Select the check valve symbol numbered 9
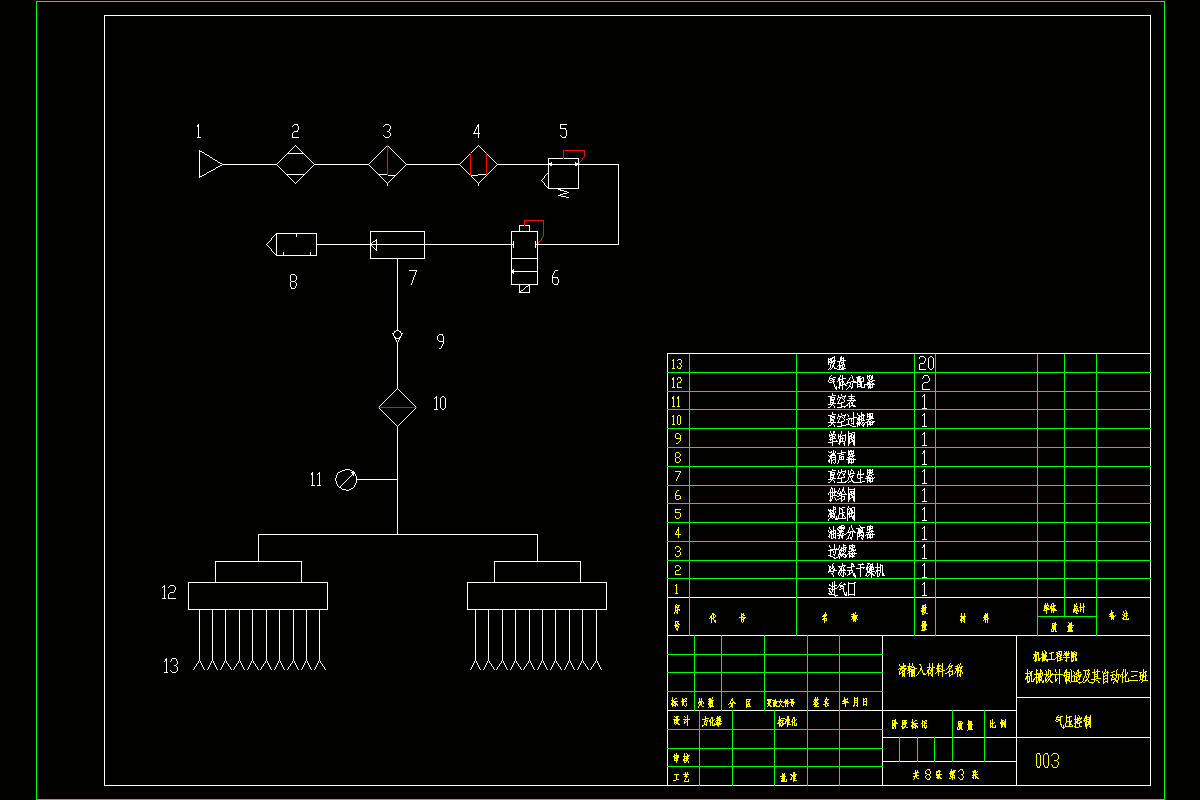This screenshot has height=800, width=1200. coord(398,335)
